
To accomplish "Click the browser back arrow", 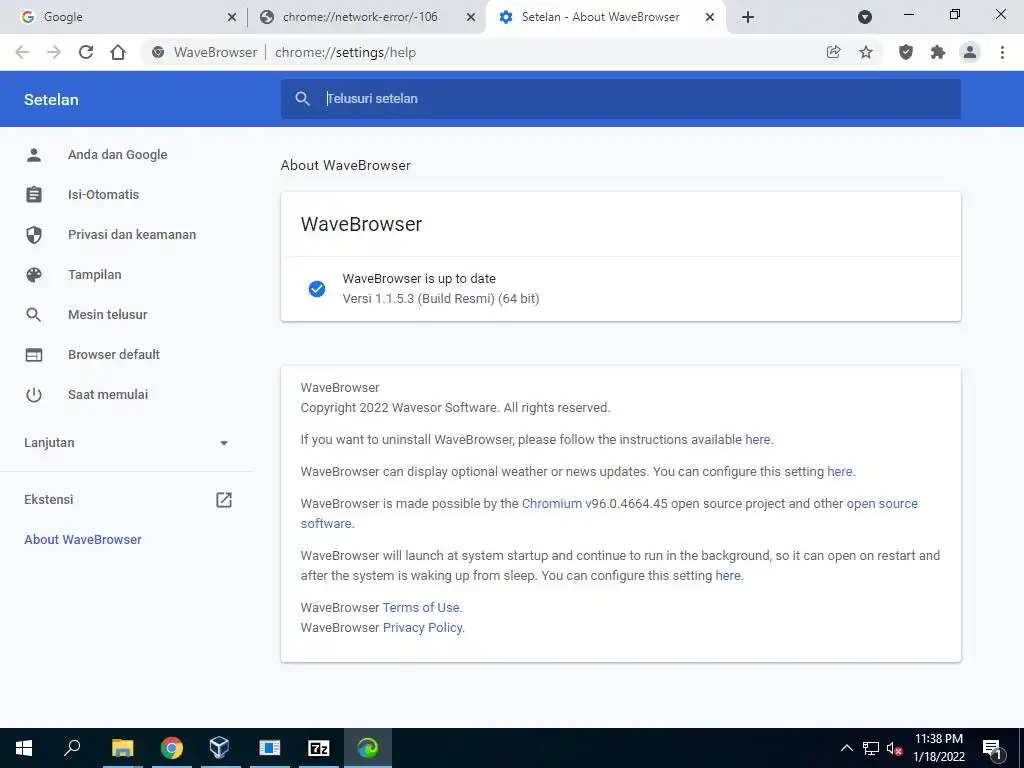I will tap(22, 52).
